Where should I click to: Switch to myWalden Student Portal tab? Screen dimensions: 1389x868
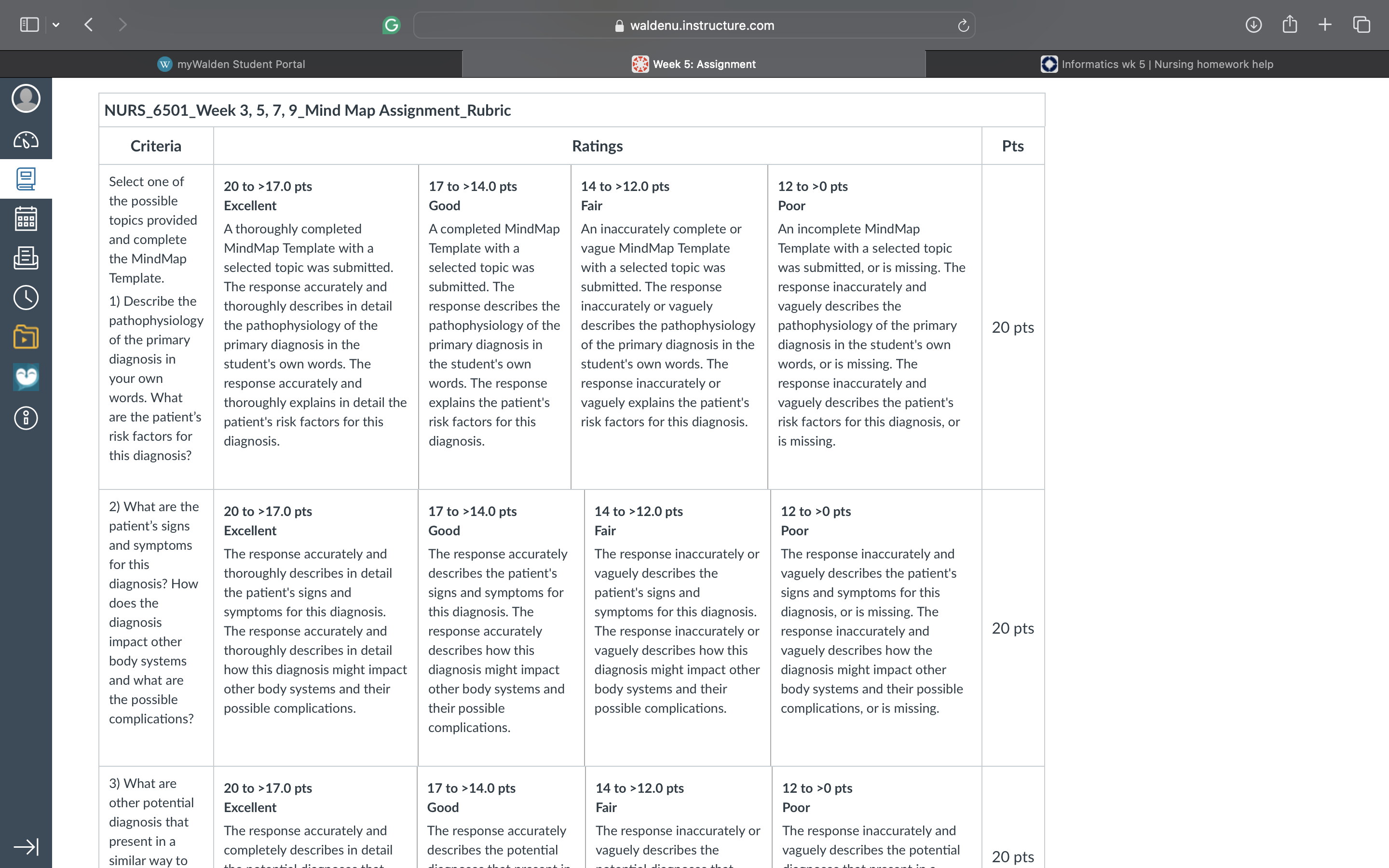[231, 64]
